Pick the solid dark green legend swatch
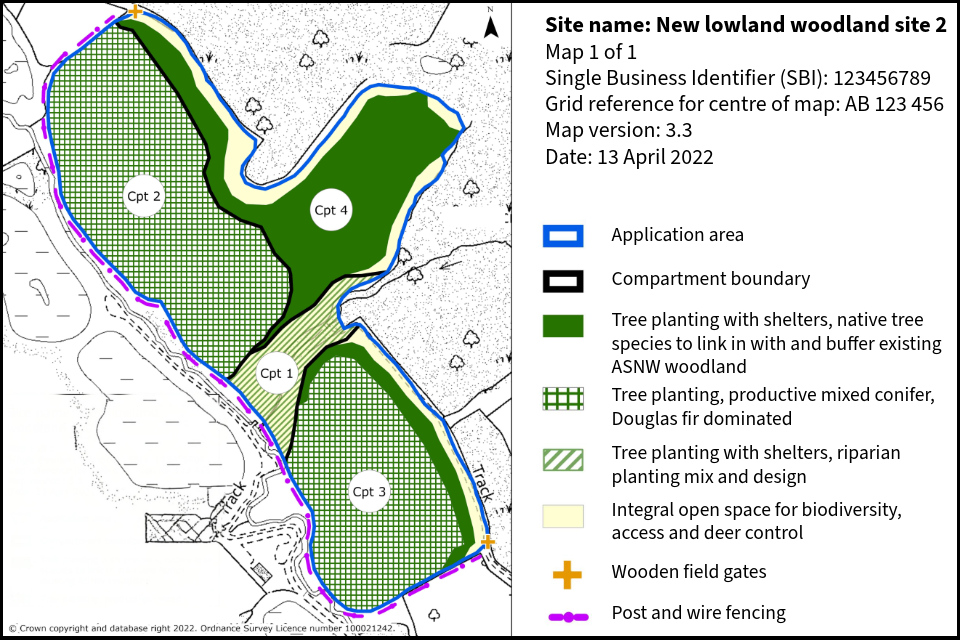This screenshot has height=640, width=960. [563, 326]
